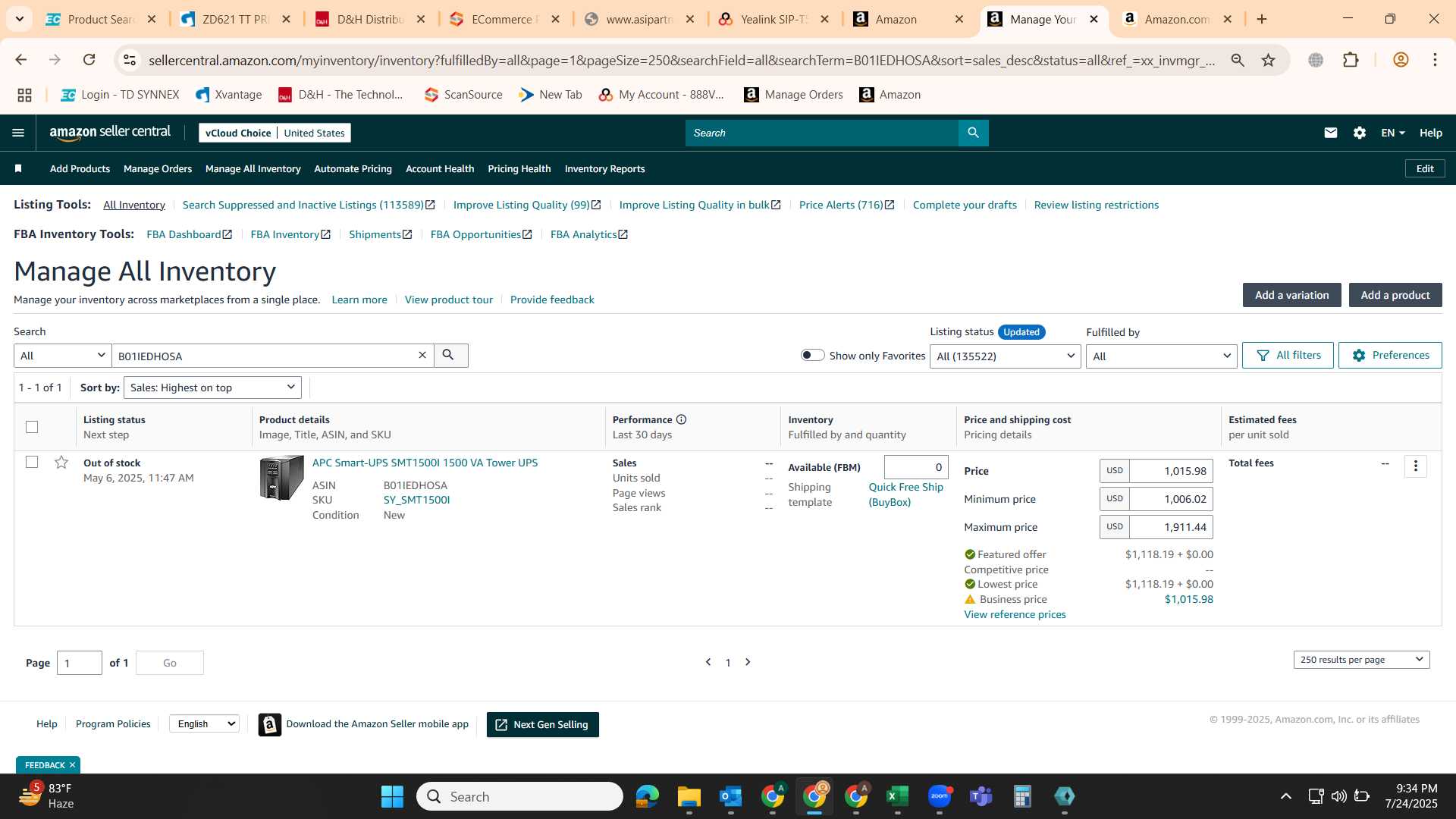Open View reference prices link
The height and width of the screenshot is (819, 1456).
(1015, 614)
